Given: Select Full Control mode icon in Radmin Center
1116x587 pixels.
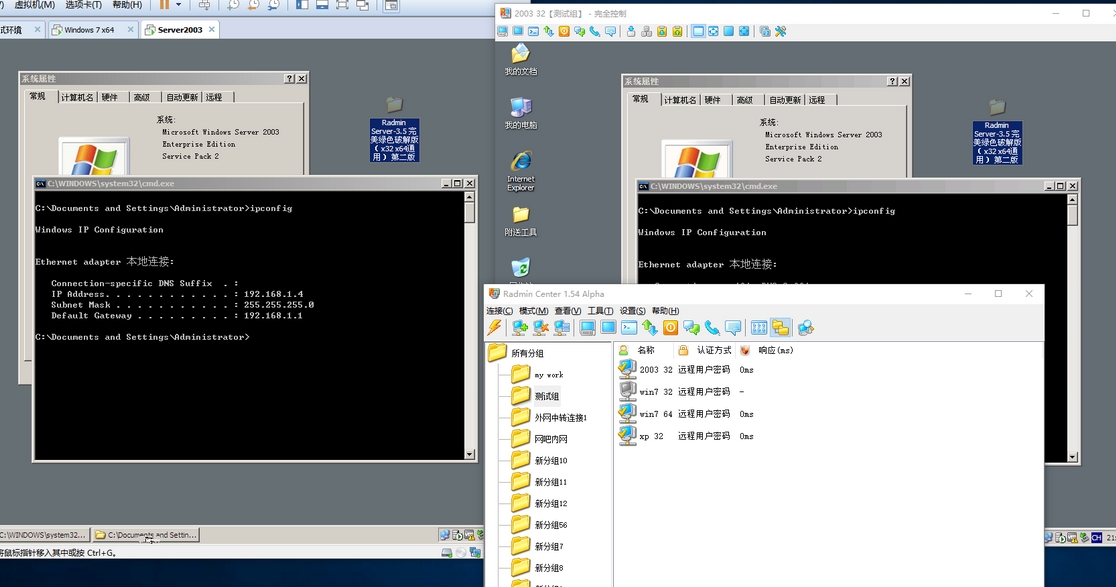Looking at the screenshot, I should click(x=587, y=327).
